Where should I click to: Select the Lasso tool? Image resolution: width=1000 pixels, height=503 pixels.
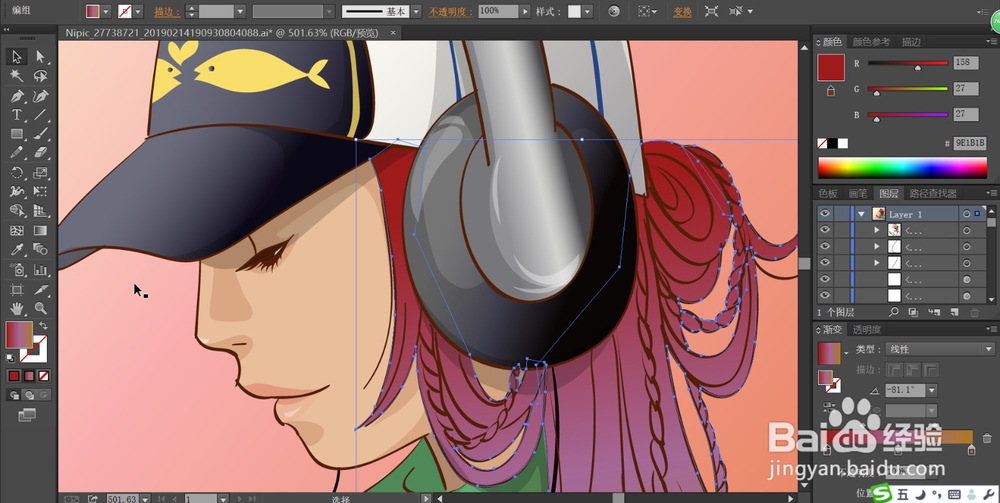40,76
